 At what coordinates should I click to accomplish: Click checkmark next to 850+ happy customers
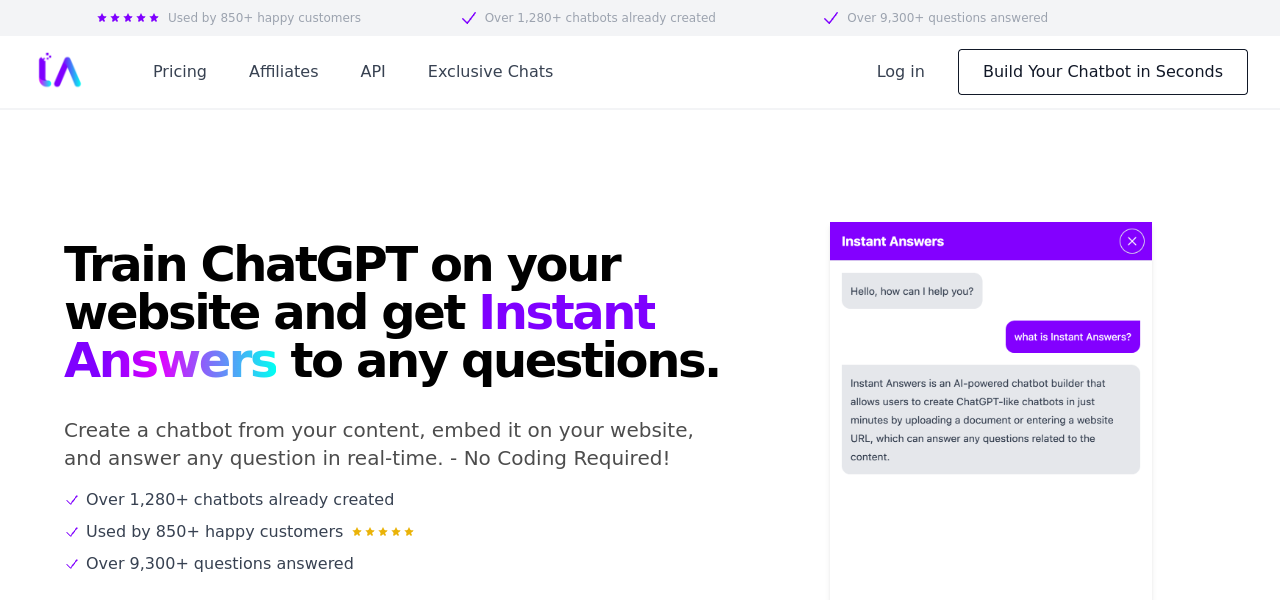coord(72,532)
